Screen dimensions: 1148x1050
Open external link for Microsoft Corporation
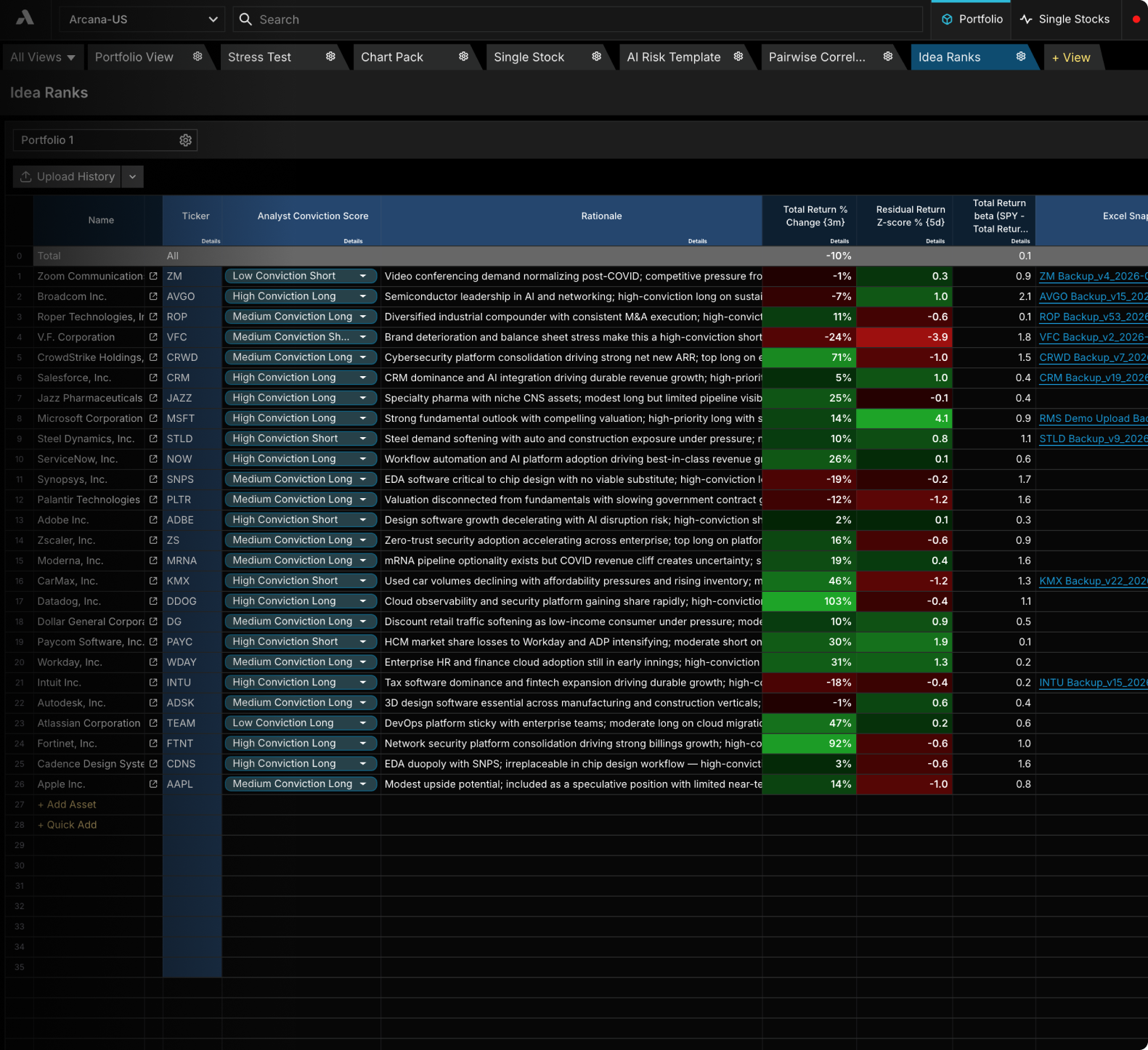153,418
